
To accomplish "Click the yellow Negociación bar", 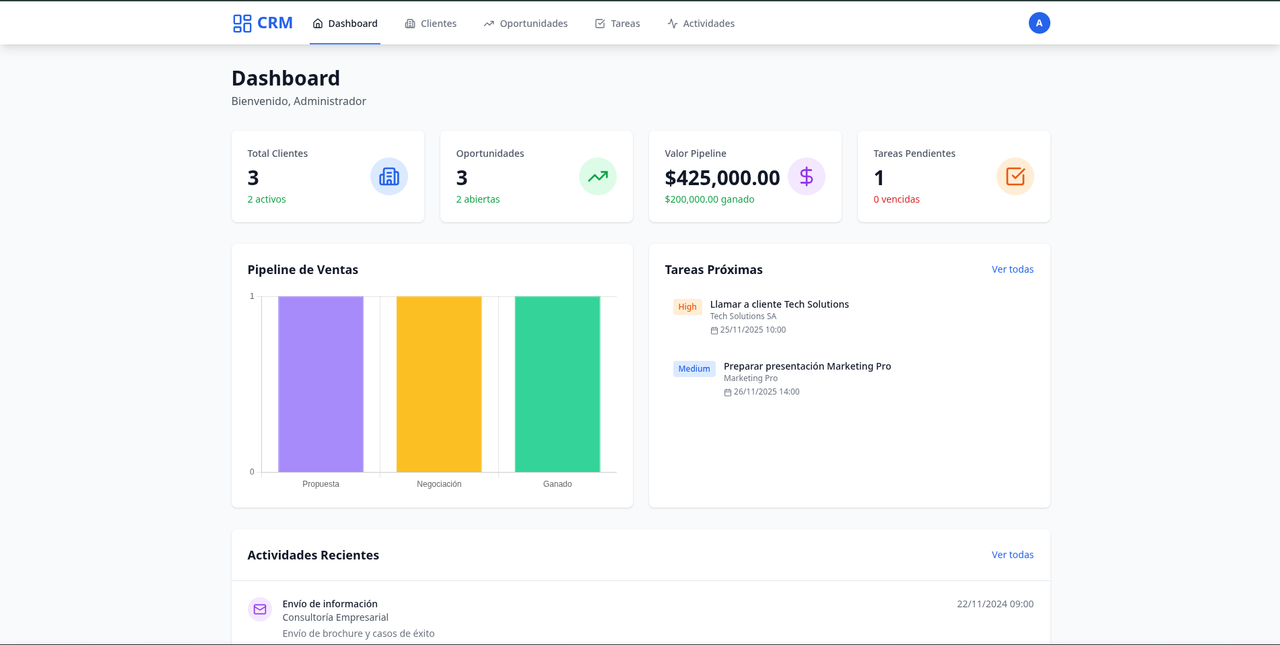I will click(x=439, y=384).
